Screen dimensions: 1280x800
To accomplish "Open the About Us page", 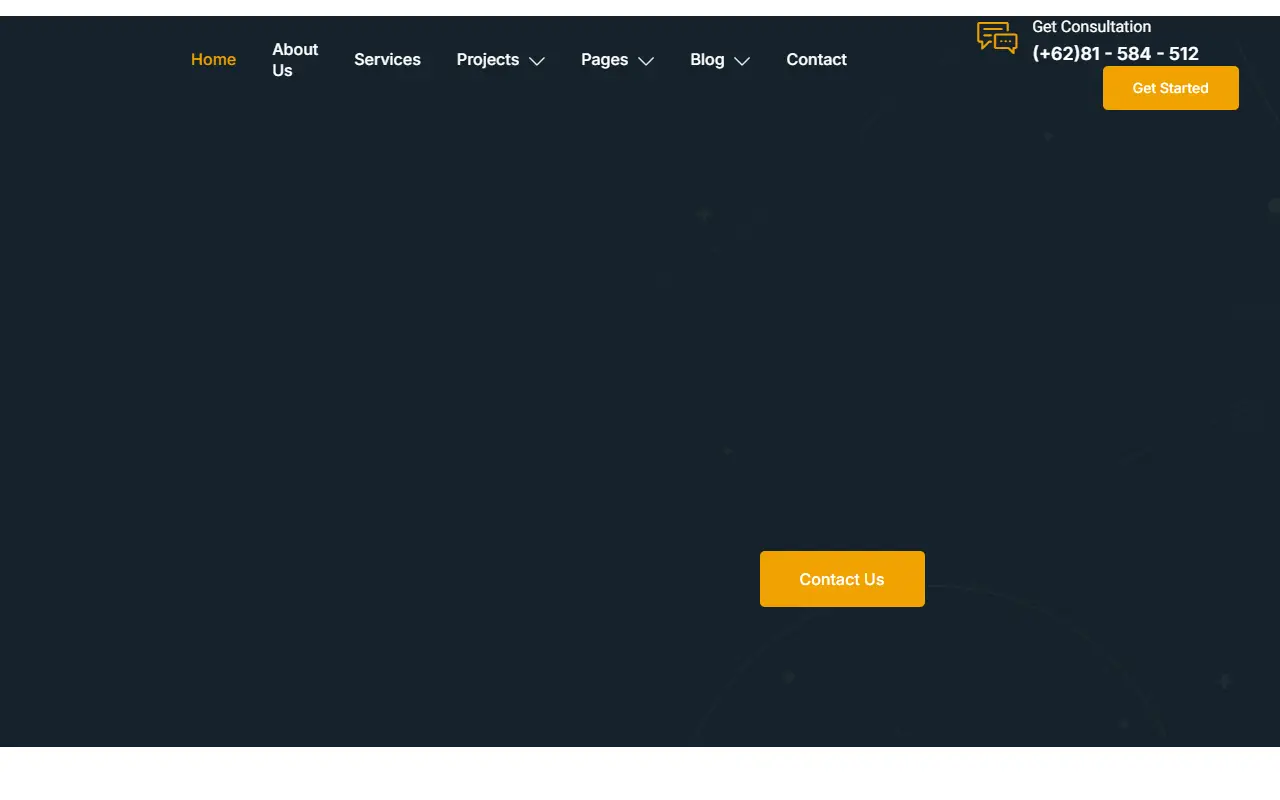I will click(x=295, y=60).
